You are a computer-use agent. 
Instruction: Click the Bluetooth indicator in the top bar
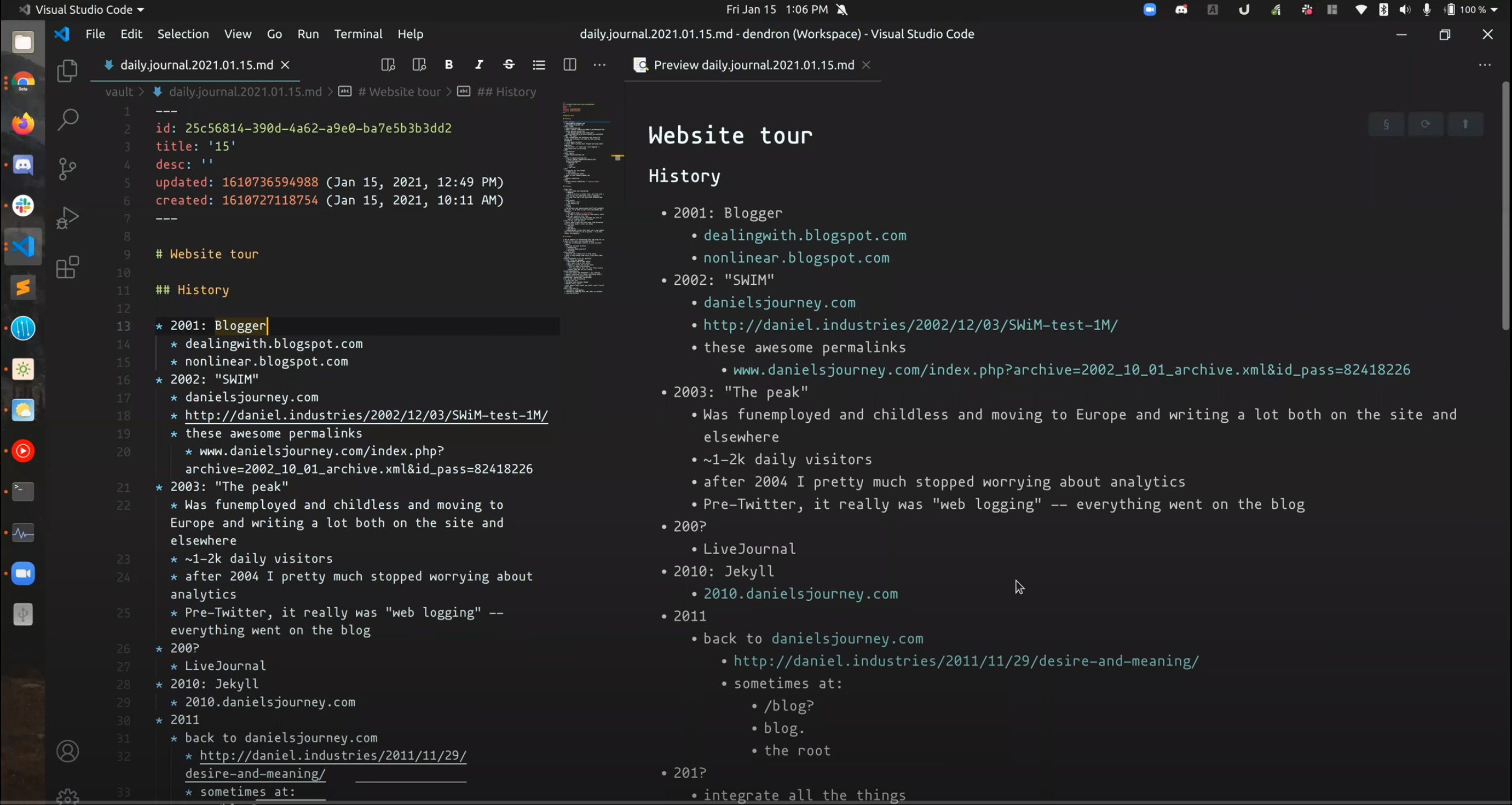[1383, 9]
